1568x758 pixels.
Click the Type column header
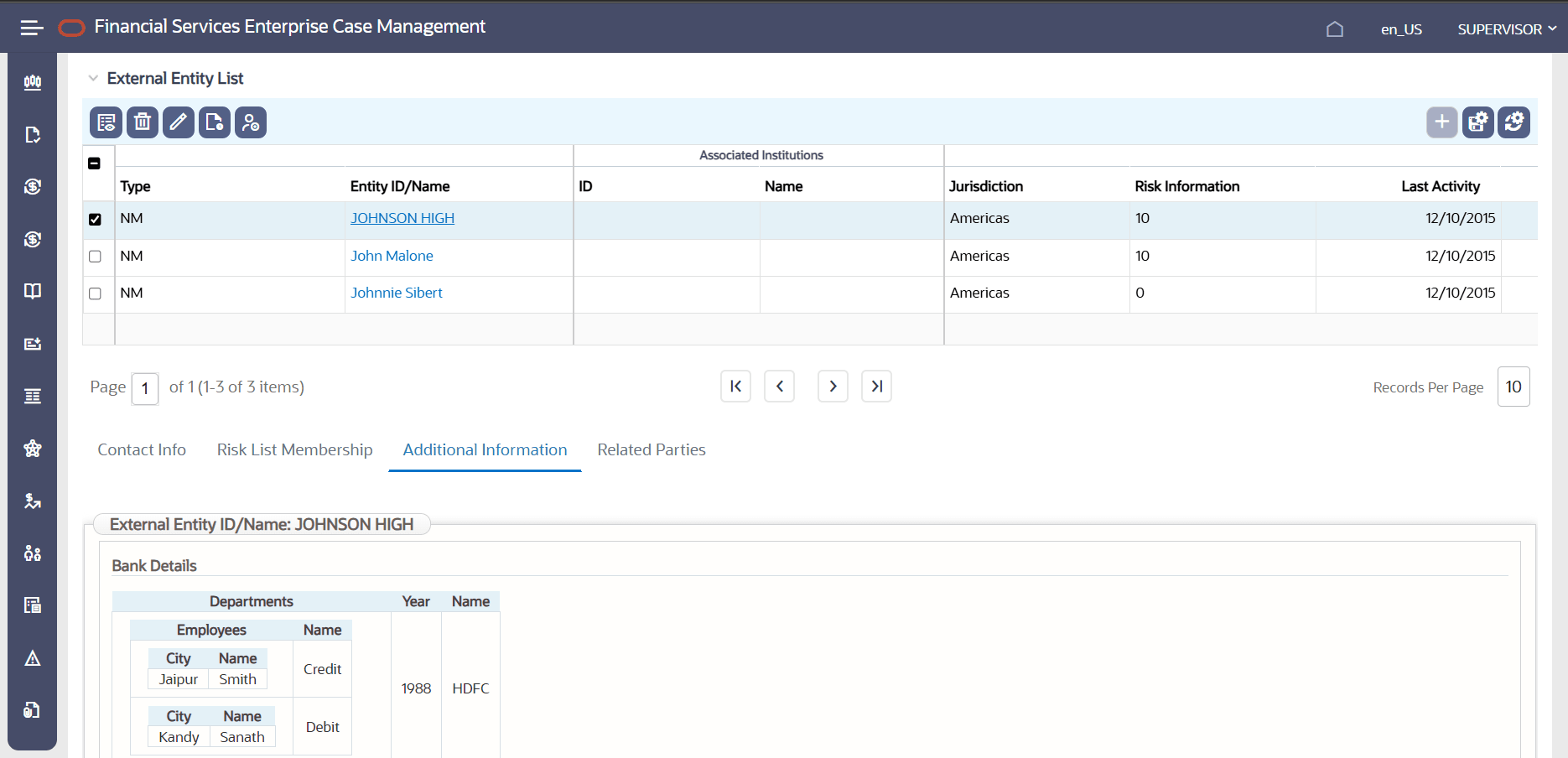(135, 186)
